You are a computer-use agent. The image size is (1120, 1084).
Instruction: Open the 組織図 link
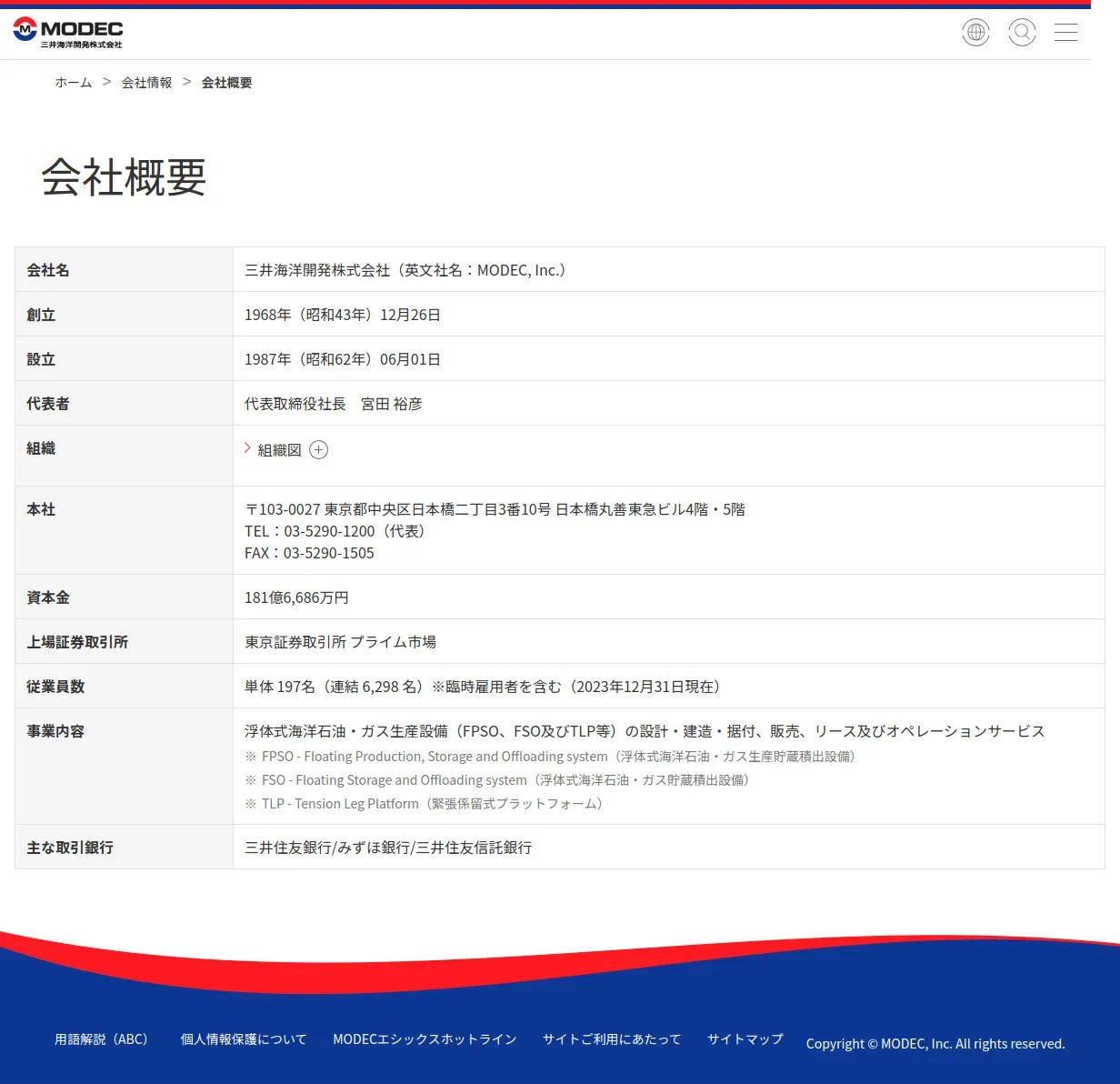tap(279, 450)
